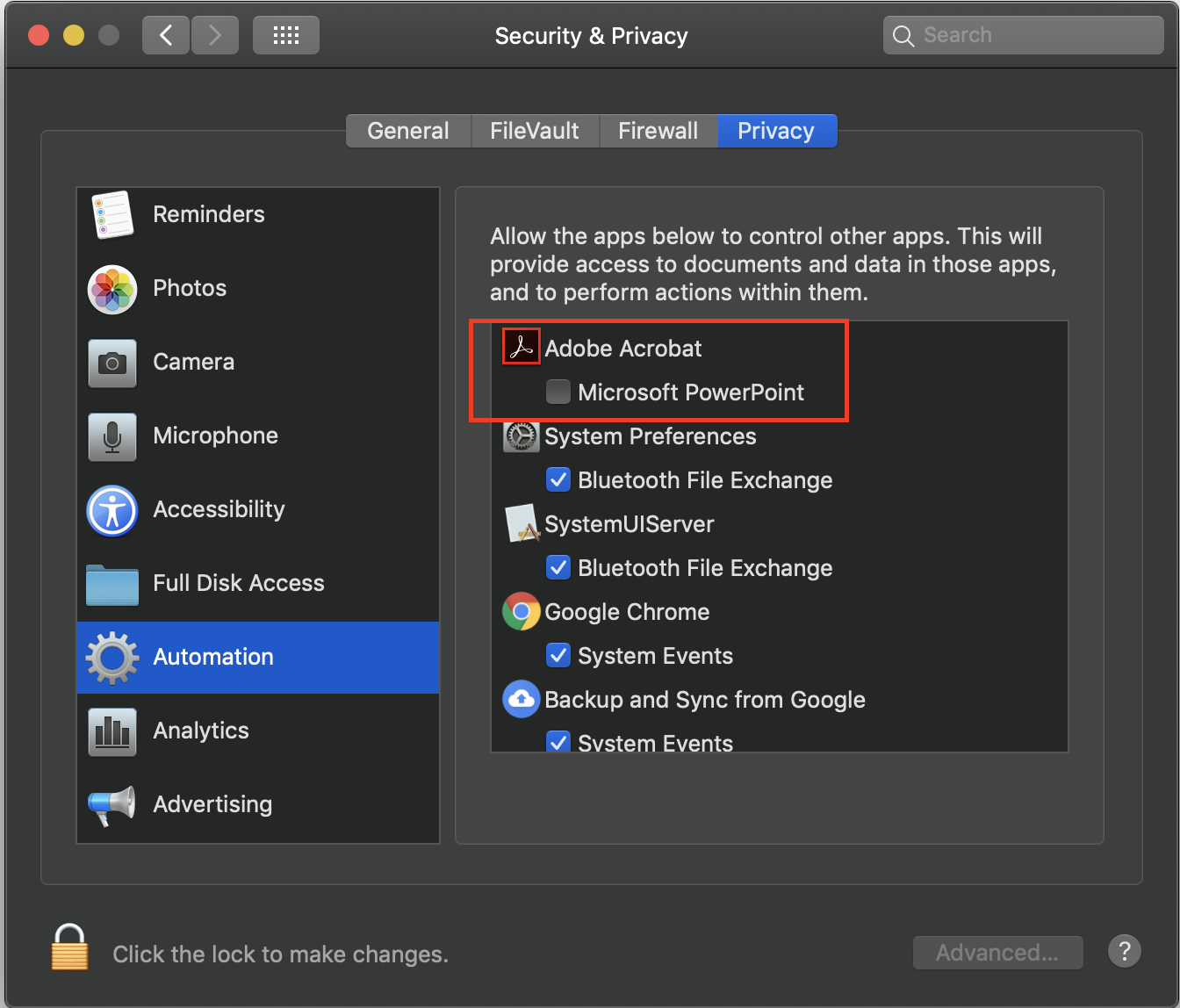Click the Advanced... button
This screenshot has height=1008, width=1180.
tap(998, 953)
